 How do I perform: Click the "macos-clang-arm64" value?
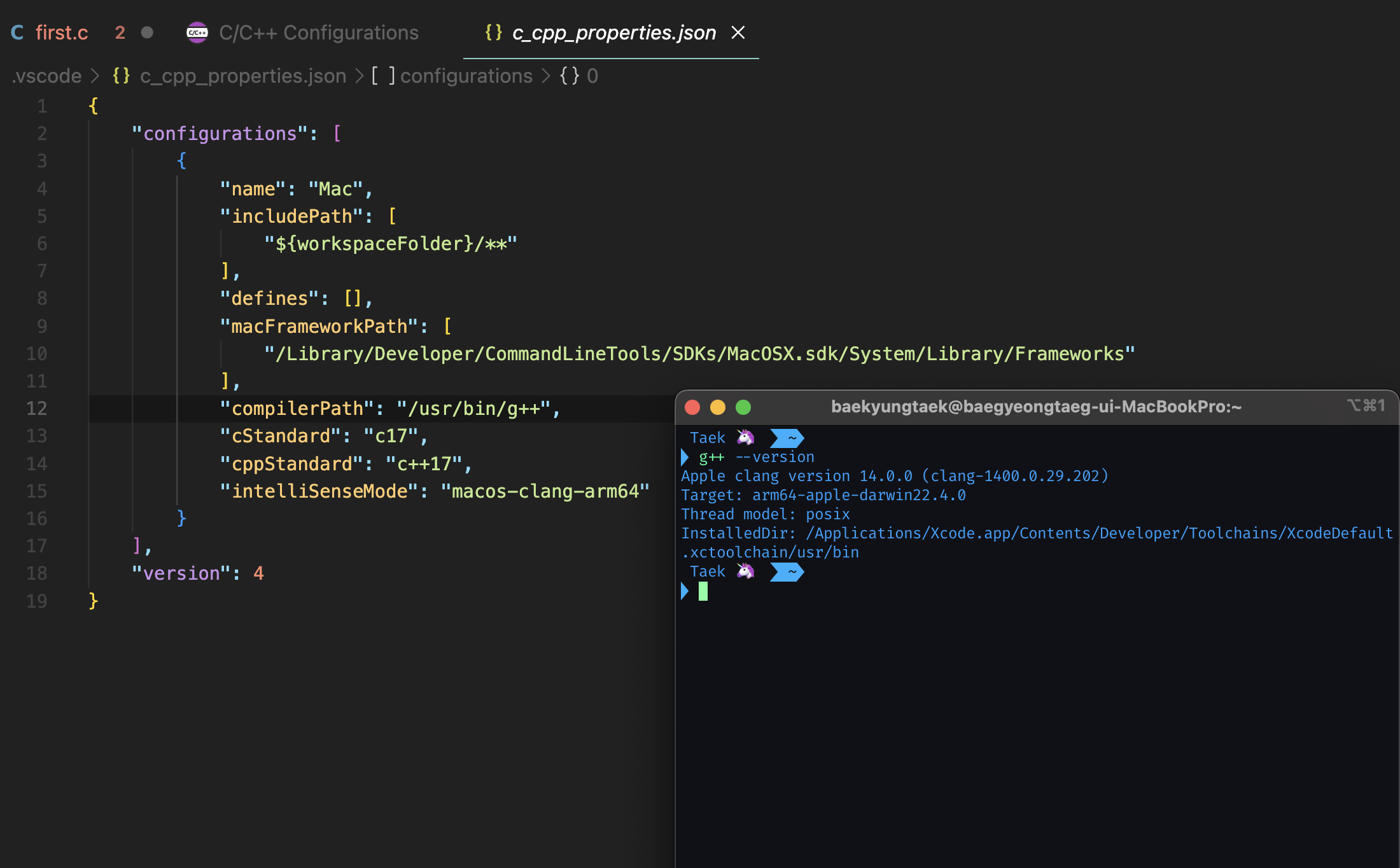pyautogui.click(x=545, y=491)
